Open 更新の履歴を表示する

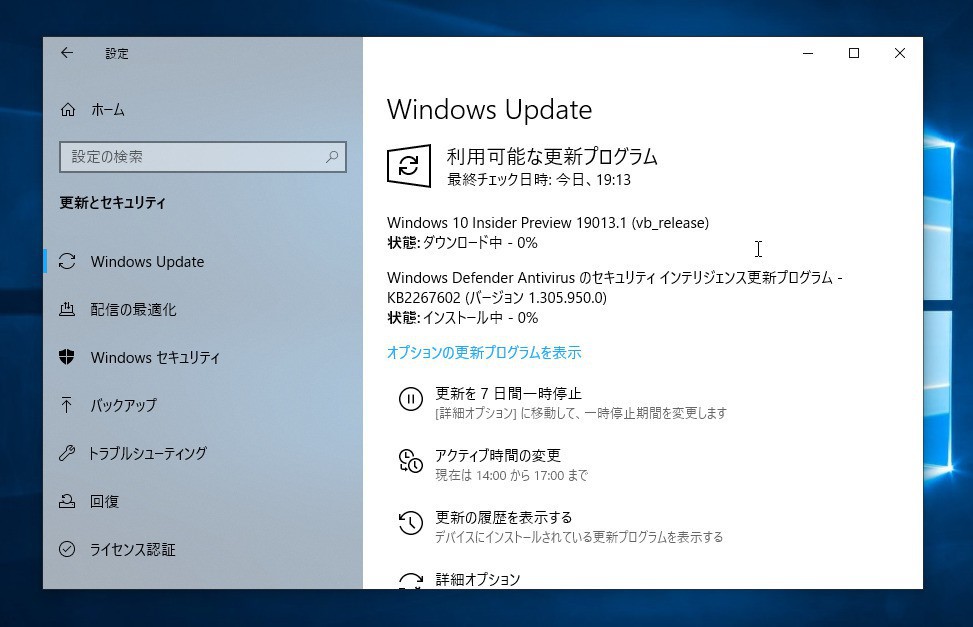click(504, 517)
